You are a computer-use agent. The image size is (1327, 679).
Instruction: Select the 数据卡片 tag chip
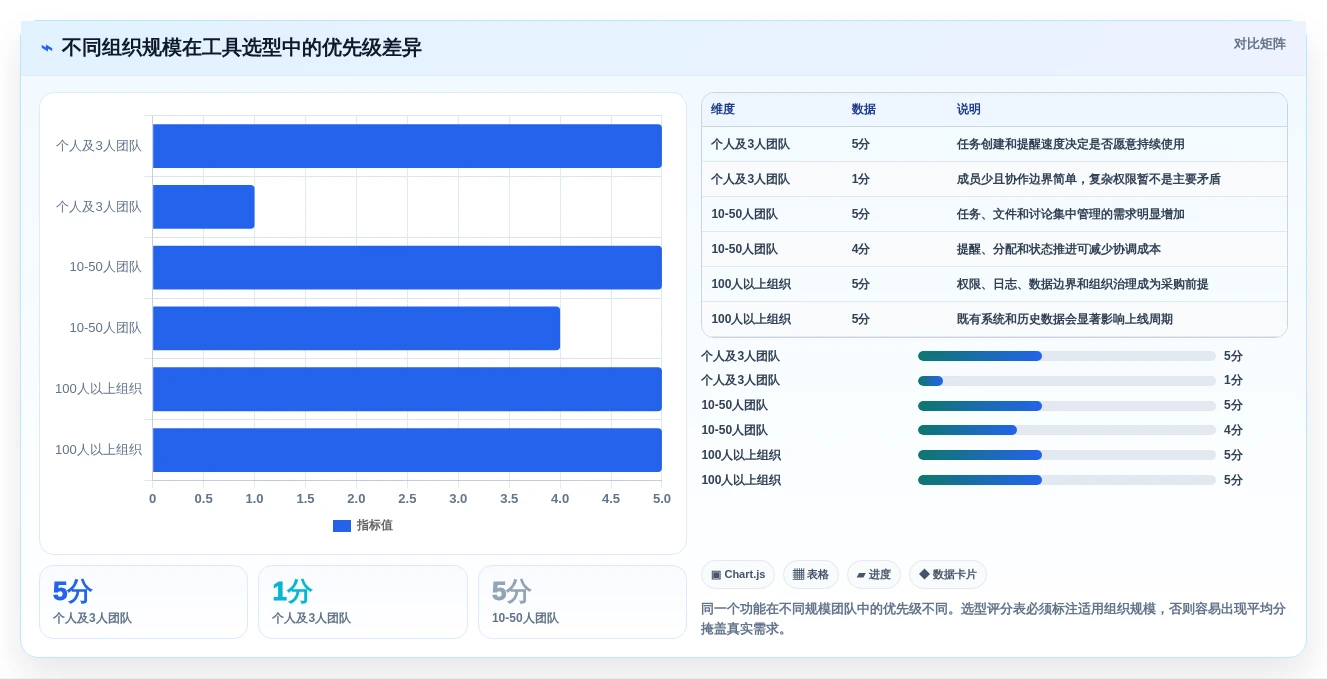948,574
